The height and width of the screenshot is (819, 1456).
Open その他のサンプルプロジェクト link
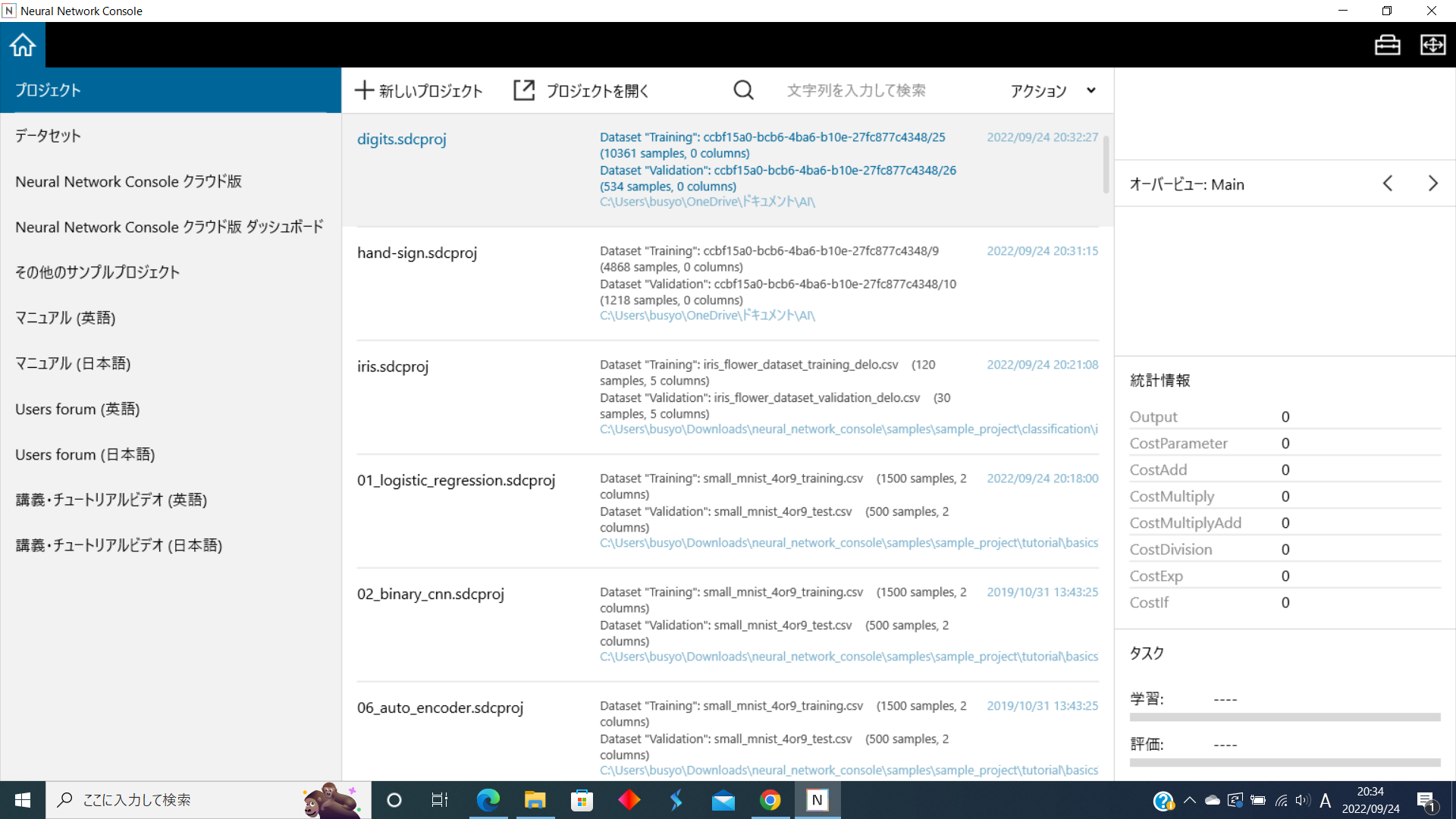97,272
